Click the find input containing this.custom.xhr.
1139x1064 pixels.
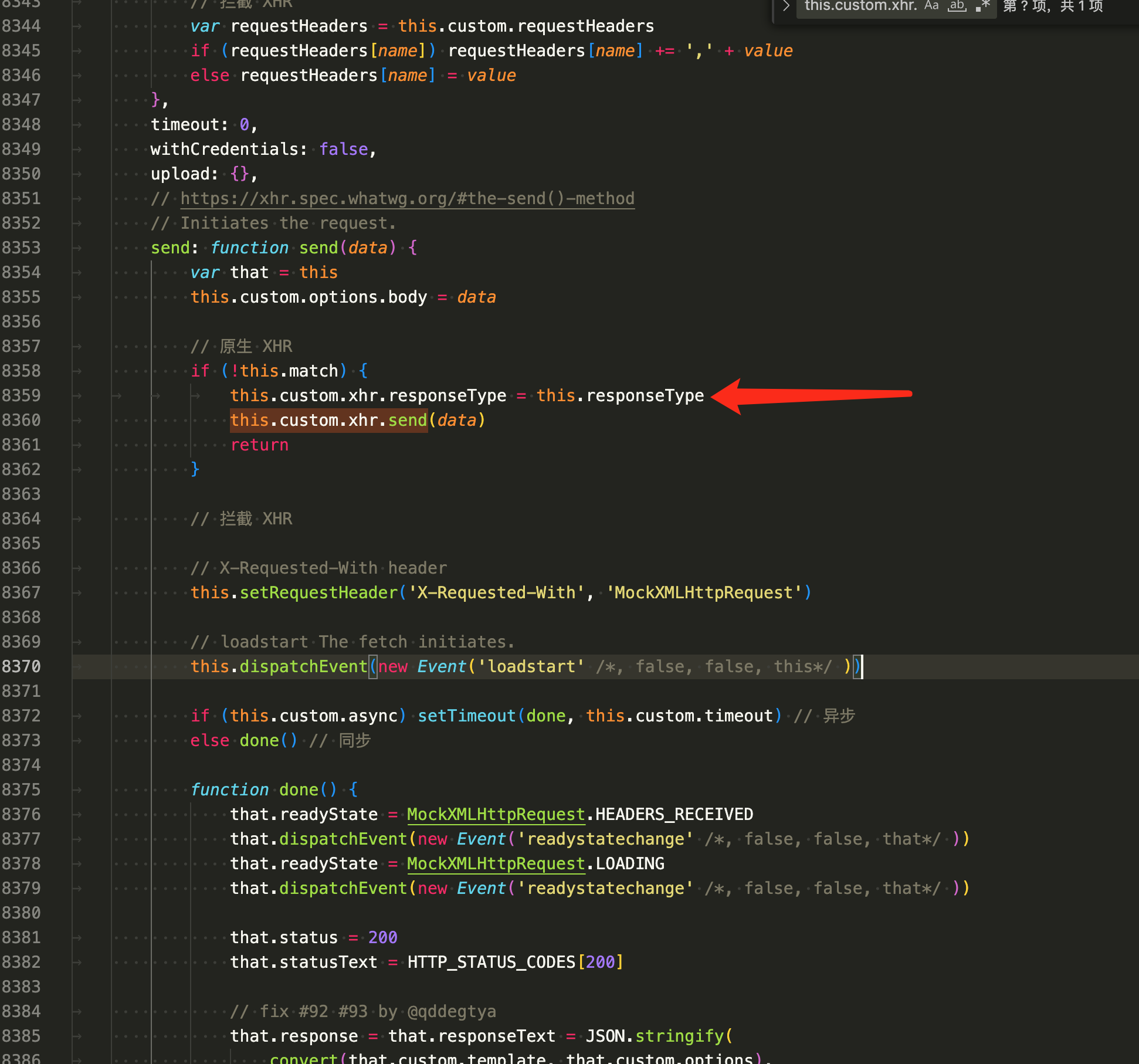click(860, 6)
